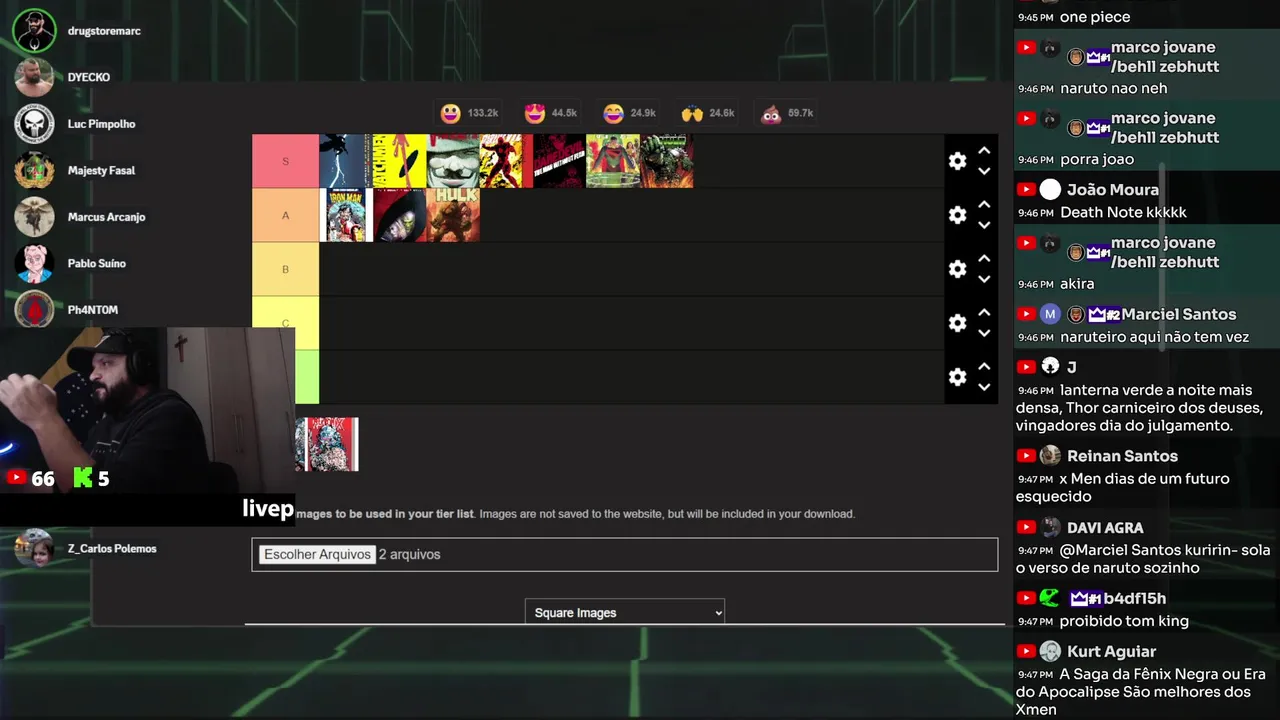Click YouTube icon beside viewer count 66

click(x=16, y=478)
